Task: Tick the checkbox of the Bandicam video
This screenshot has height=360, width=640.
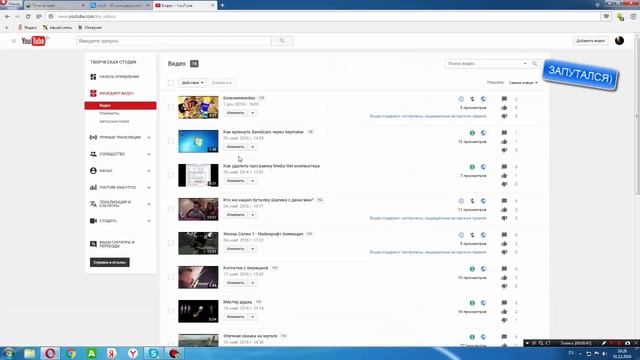Action: pyautogui.click(x=171, y=141)
